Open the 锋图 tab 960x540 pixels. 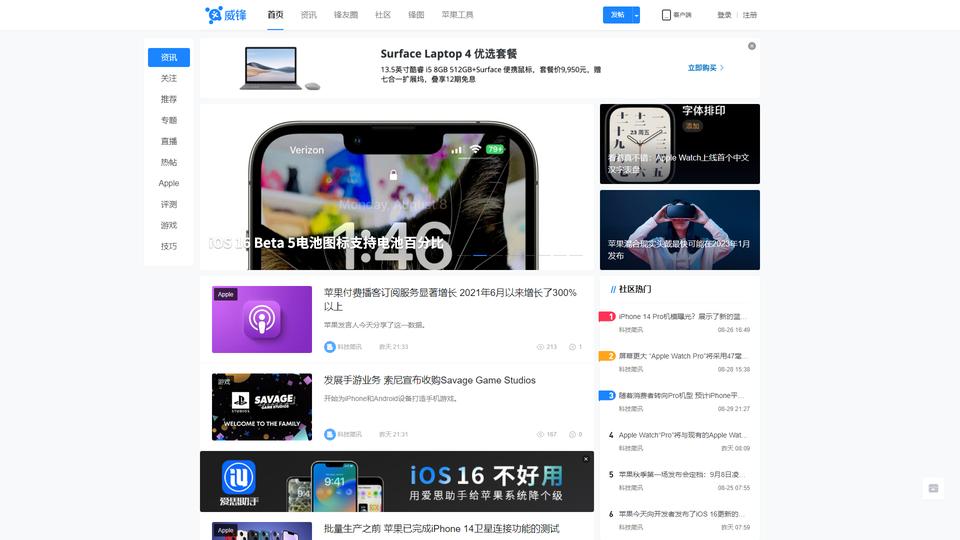tap(416, 15)
